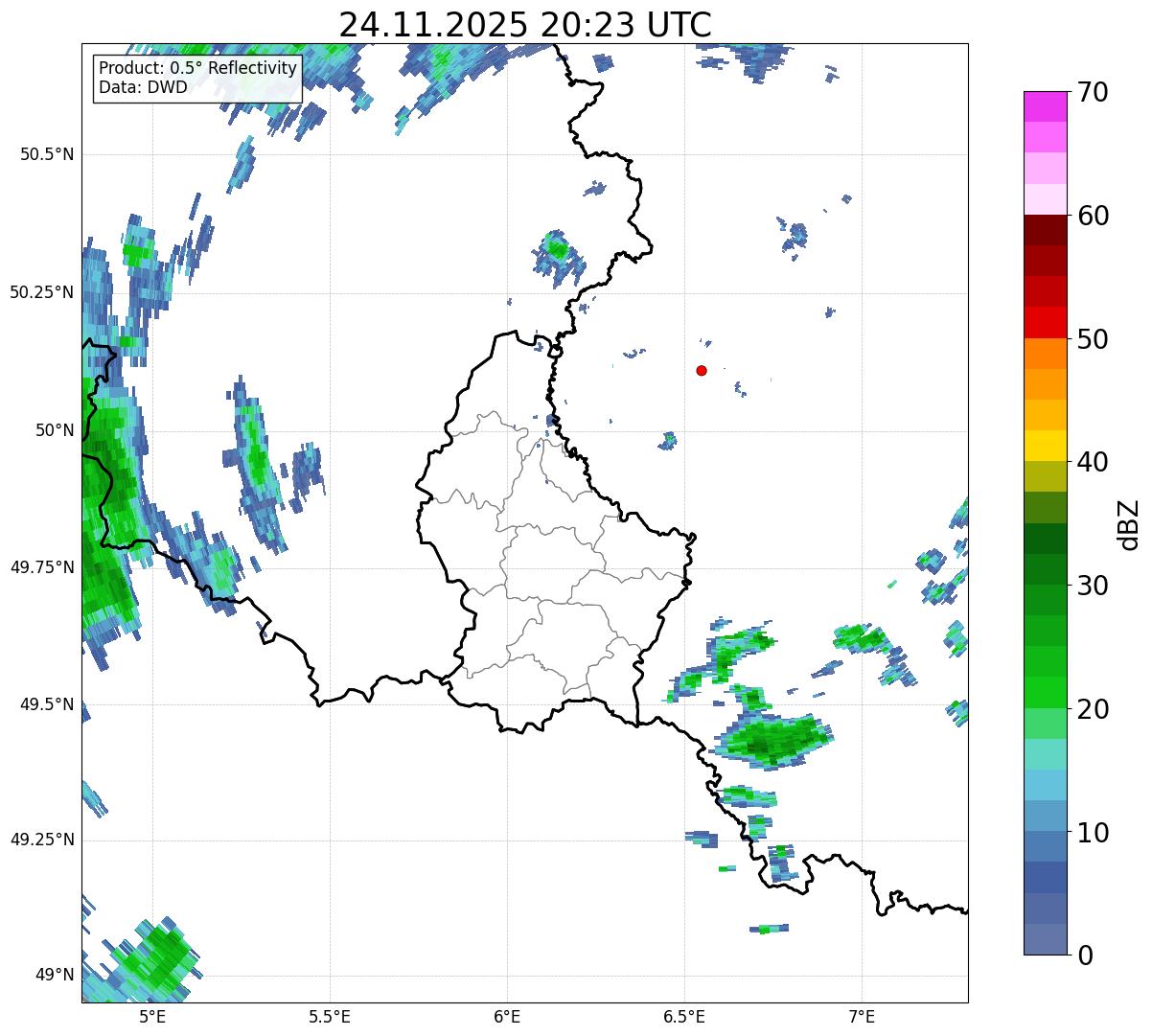Image resolution: width=1152 pixels, height=1036 pixels.
Task: Click the colorbar tick label 40
Action: pyautogui.click(x=1093, y=462)
